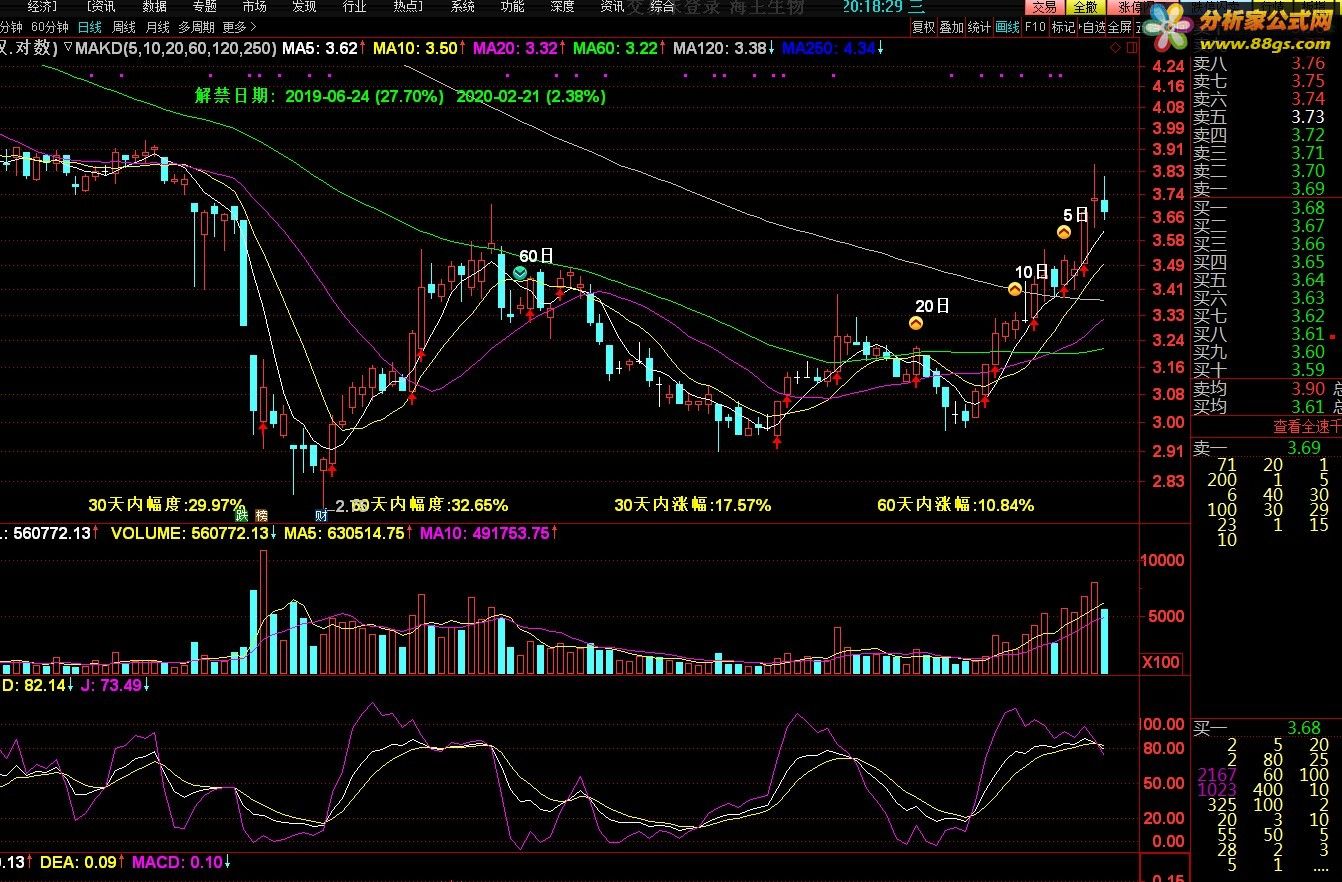Screen dimensions: 1342x882
Task: Click the X100 volume scale label
Action: 1161,662
